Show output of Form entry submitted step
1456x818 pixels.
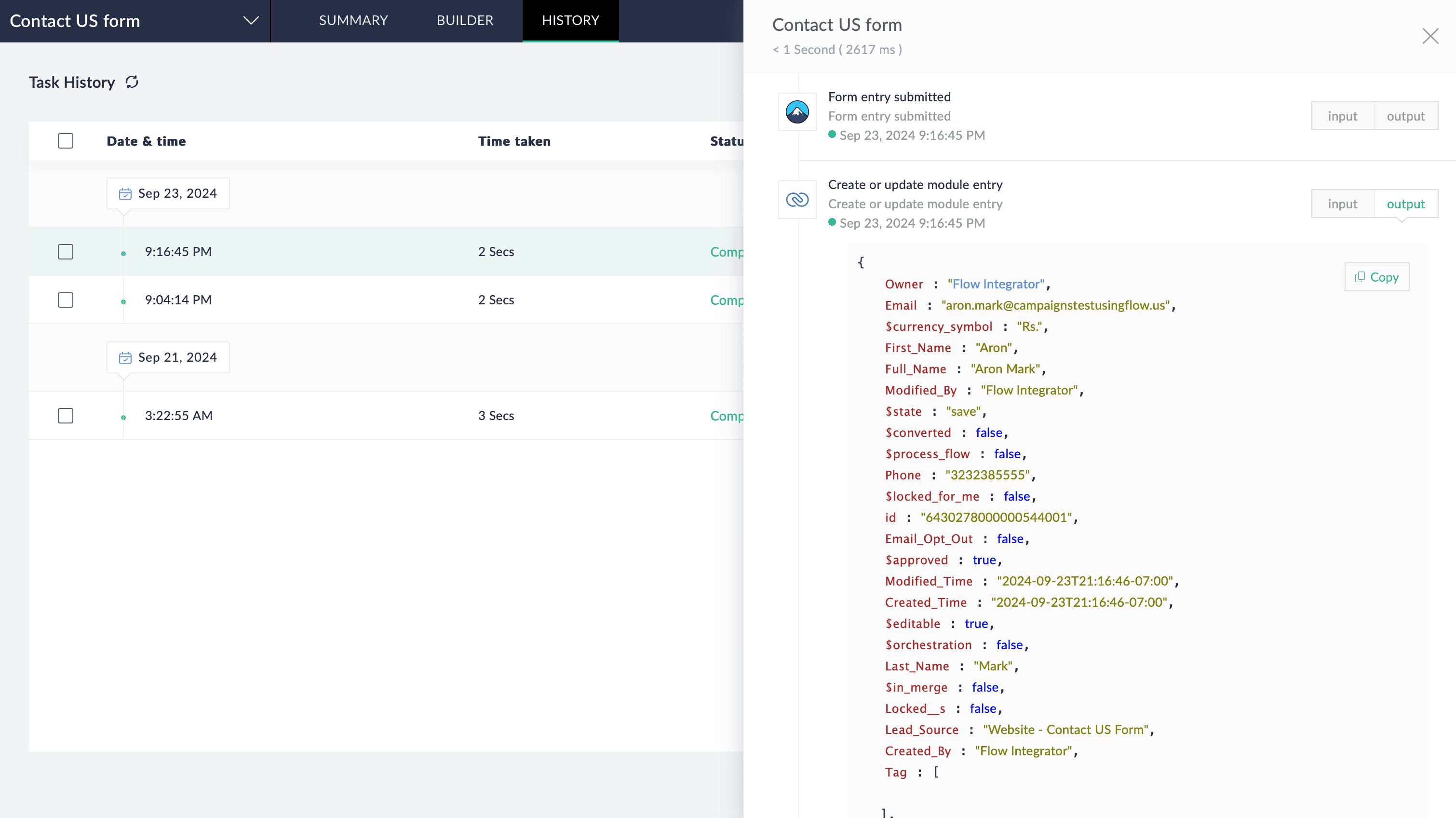tap(1405, 116)
